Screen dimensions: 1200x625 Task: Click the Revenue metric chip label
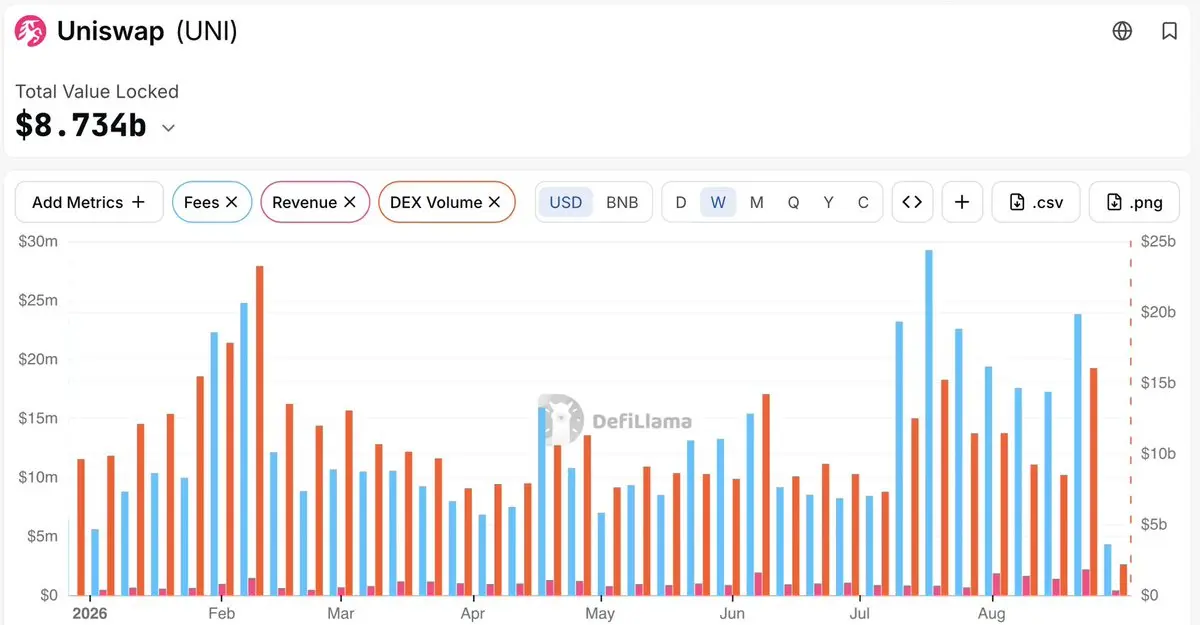[304, 202]
